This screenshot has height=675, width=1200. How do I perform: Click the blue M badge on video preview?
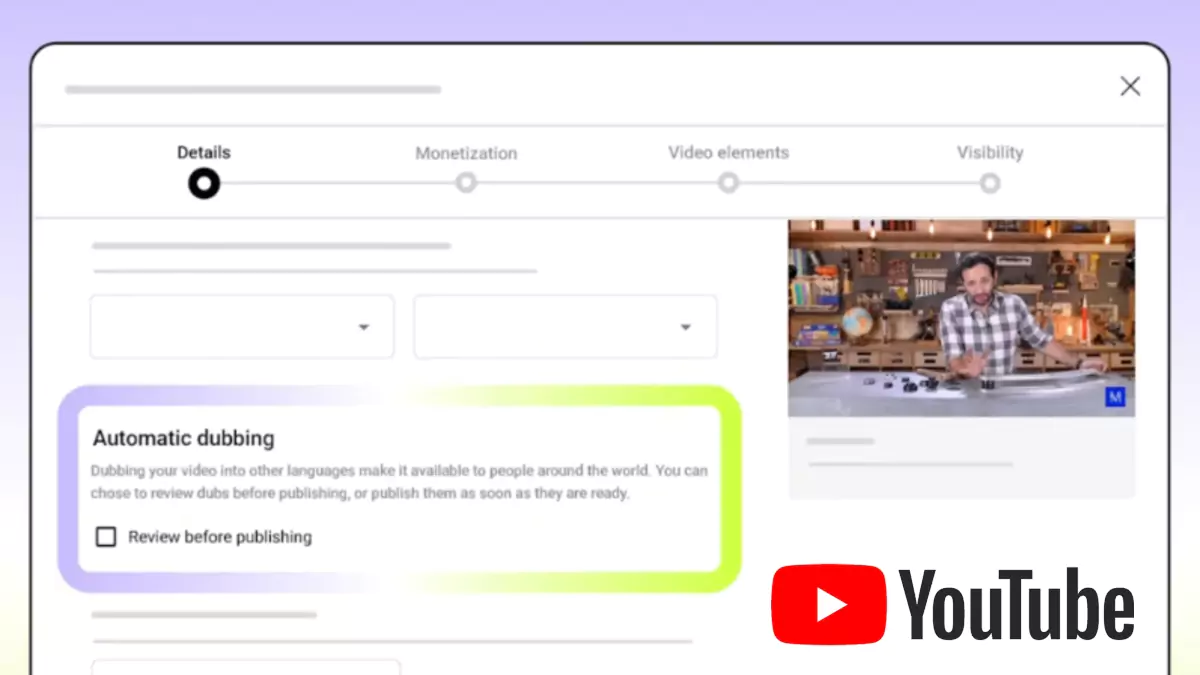coord(1115,397)
